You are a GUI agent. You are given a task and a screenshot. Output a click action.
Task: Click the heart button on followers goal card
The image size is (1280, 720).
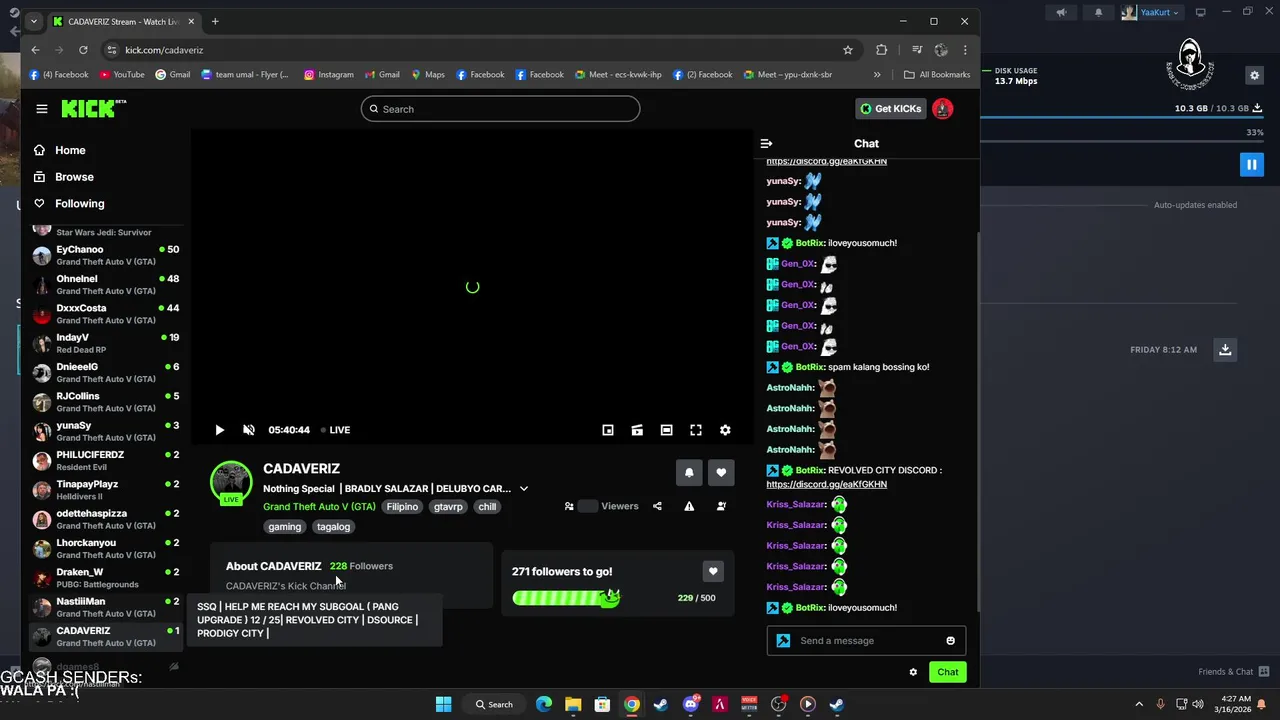point(713,571)
